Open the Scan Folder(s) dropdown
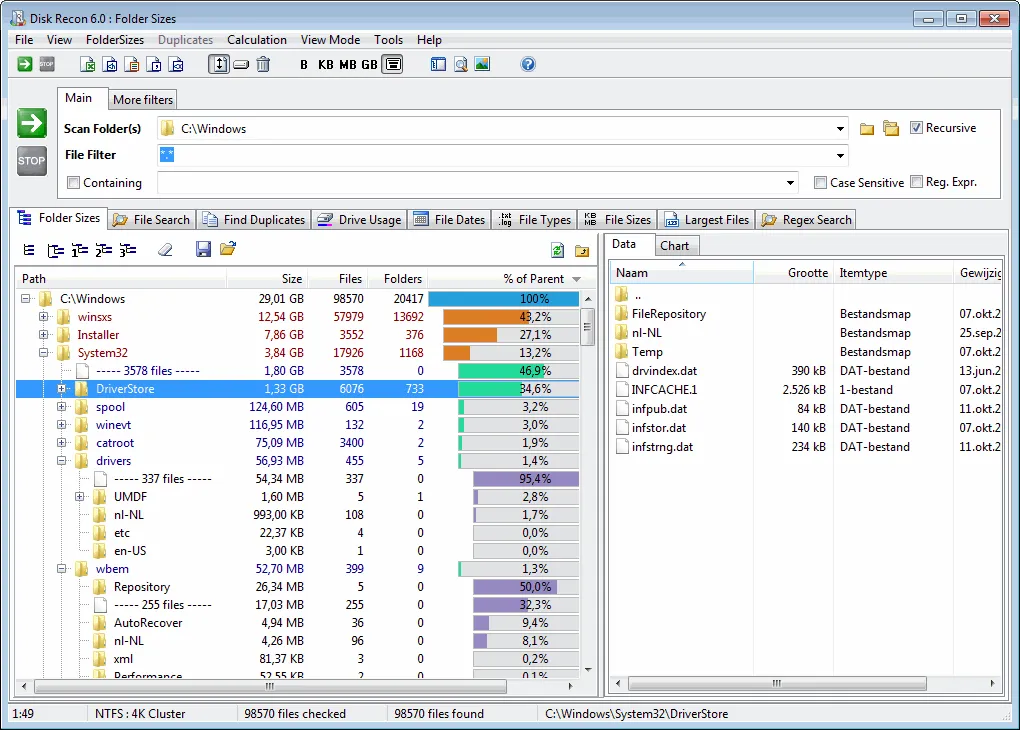Viewport: 1020px width, 730px height. coord(840,128)
